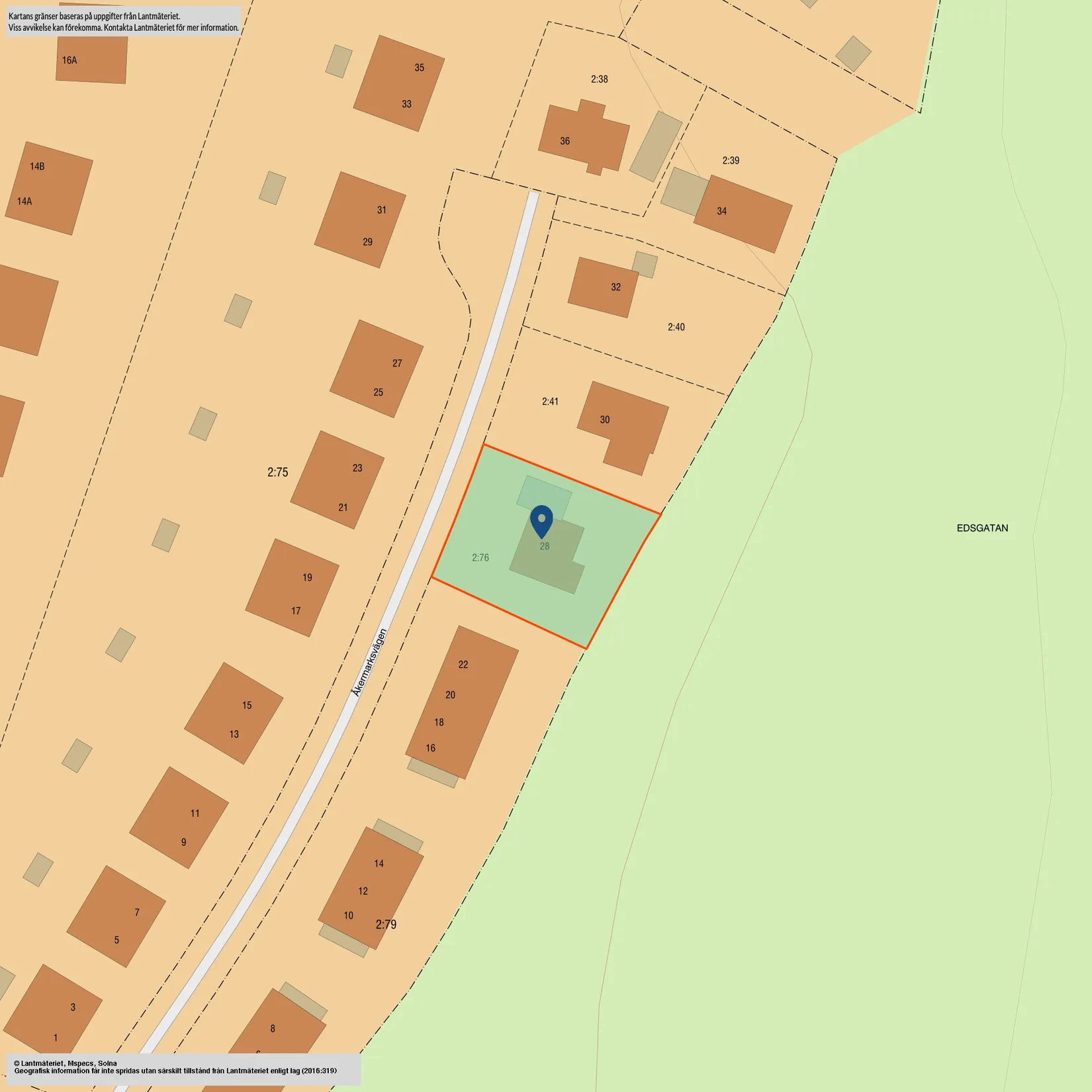
Task: Click building number 34
Action: pyautogui.click(x=721, y=212)
